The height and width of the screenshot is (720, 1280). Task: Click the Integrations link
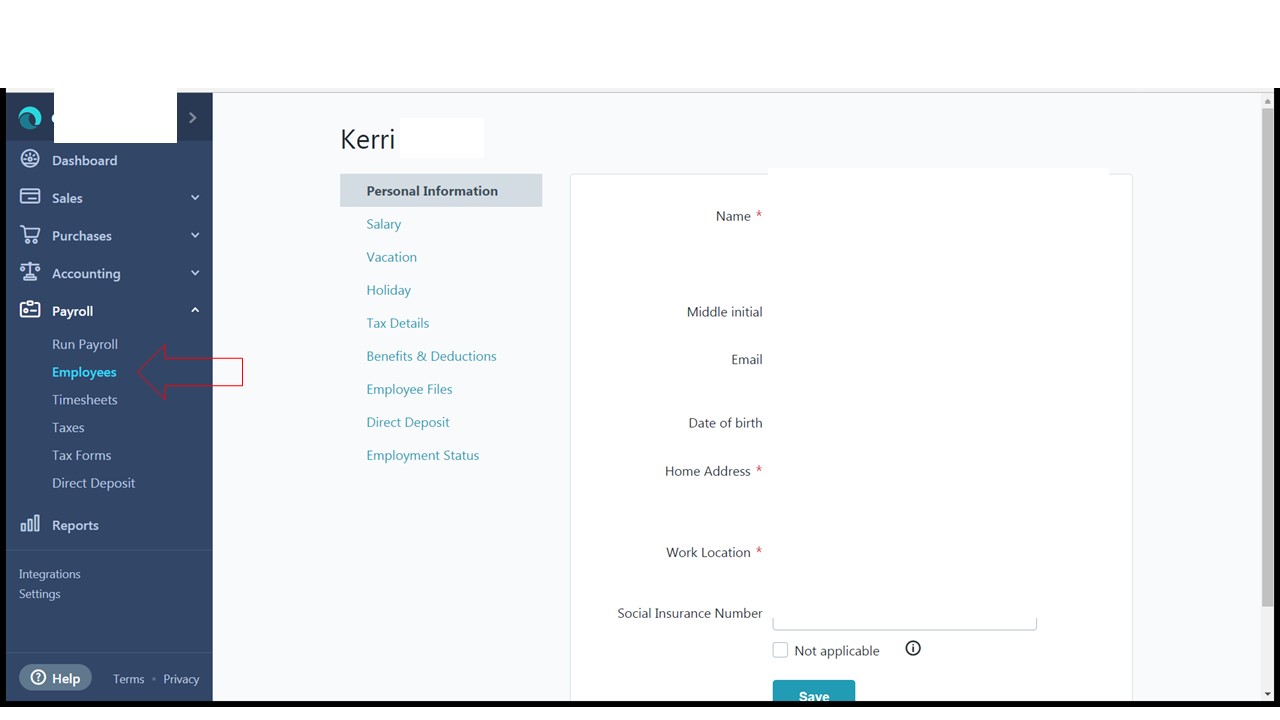49,574
